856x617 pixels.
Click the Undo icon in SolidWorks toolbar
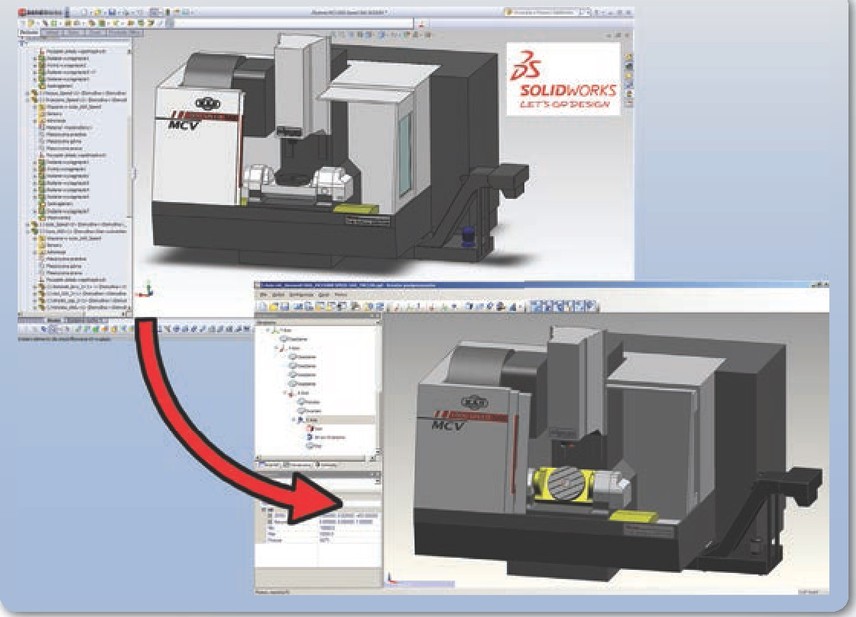tap(140, 12)
